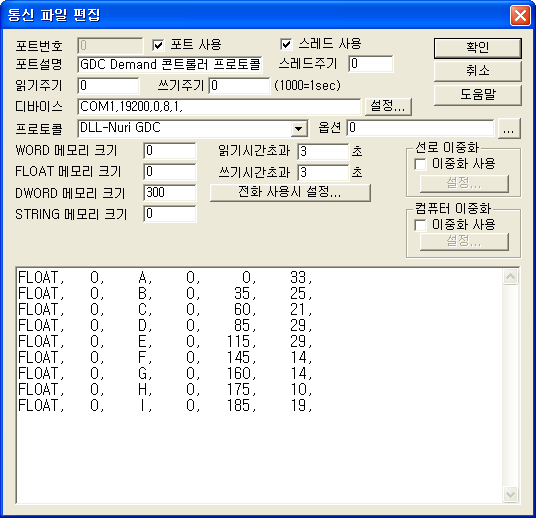
Task: Enable 이중화 사용 under 선로 이중화
Action: [420, 164]
